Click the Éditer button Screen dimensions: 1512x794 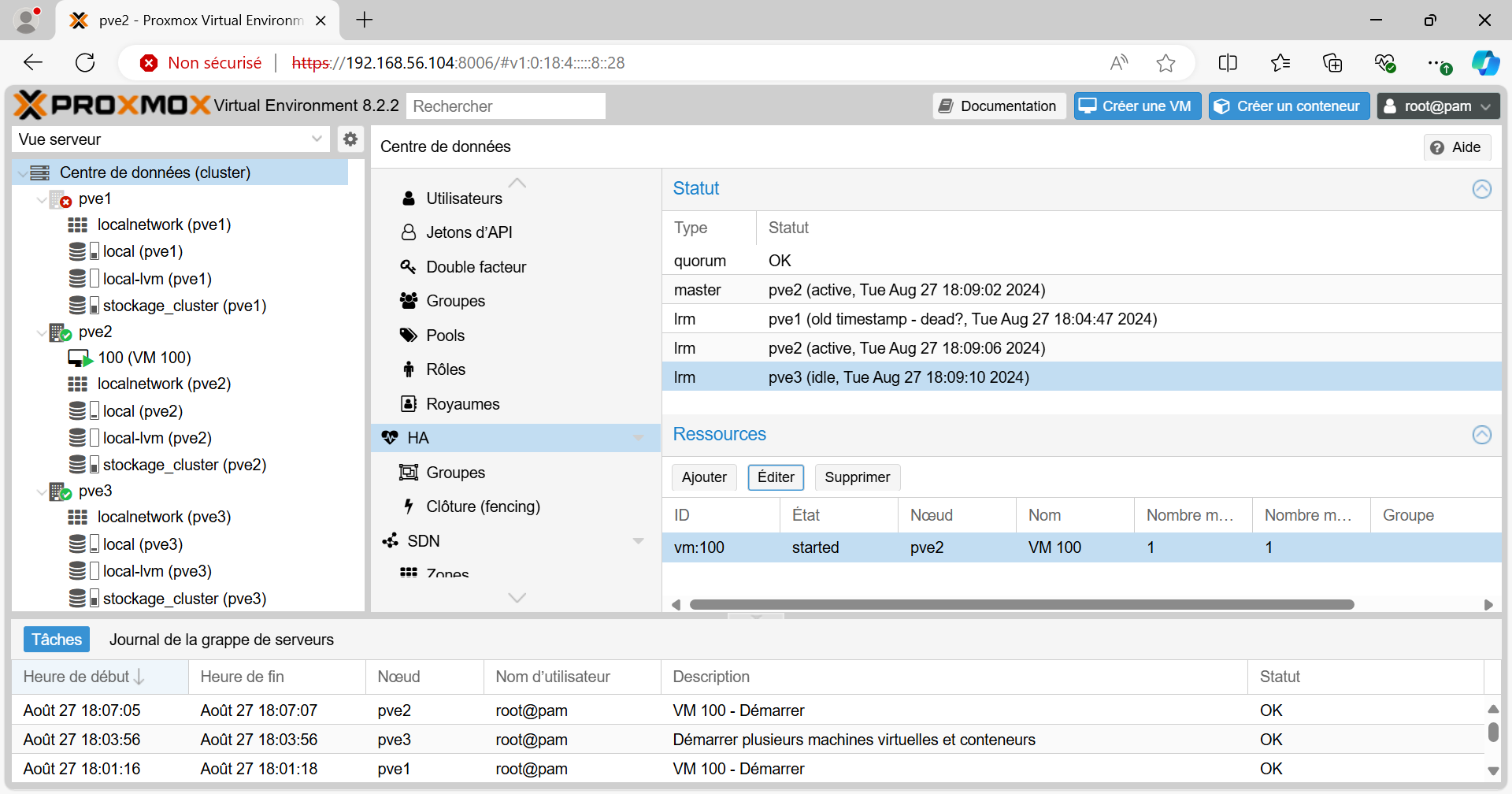point(776,477)
